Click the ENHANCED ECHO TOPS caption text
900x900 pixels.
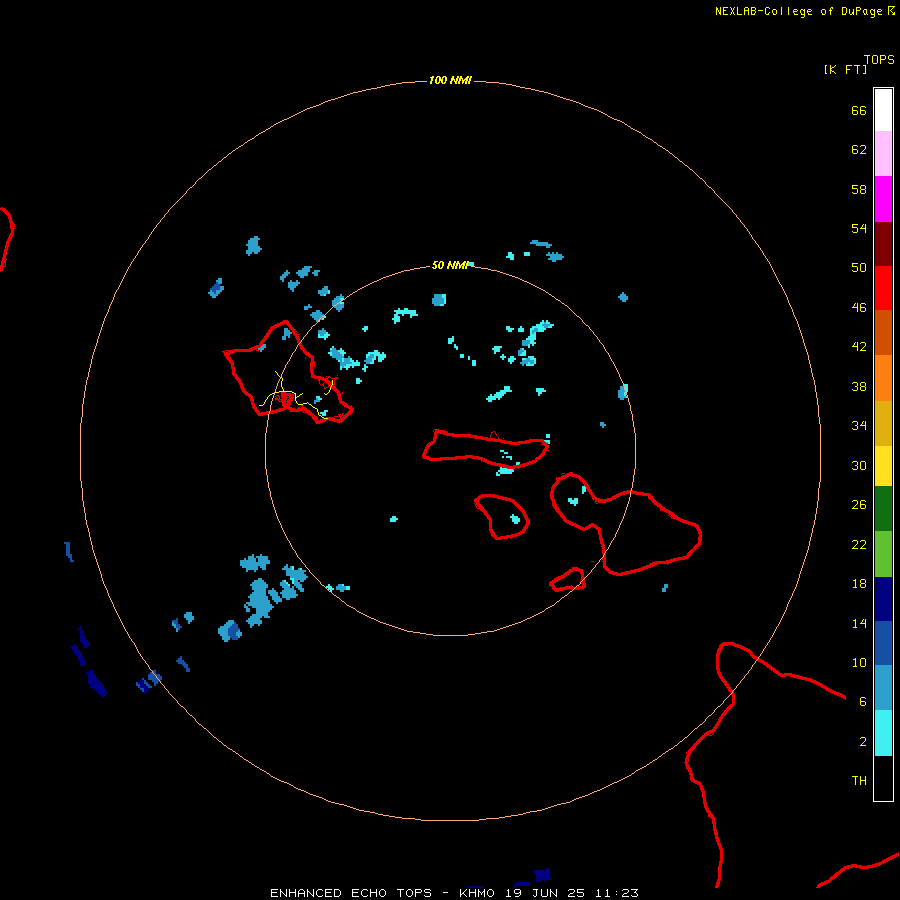(x=351, y=893)
